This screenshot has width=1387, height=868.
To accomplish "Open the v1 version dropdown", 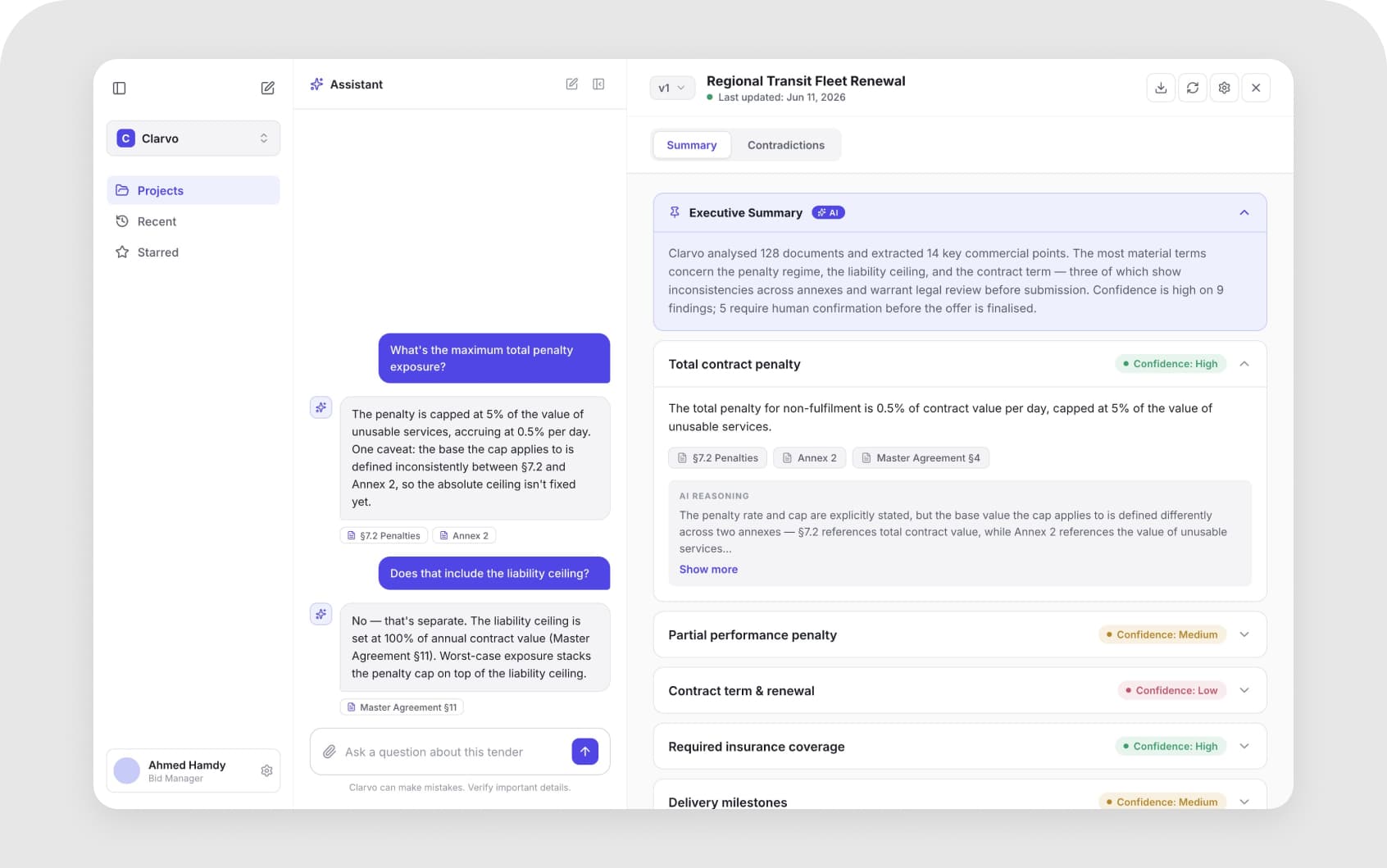I will pyautogui.click(x=672, y=88).
